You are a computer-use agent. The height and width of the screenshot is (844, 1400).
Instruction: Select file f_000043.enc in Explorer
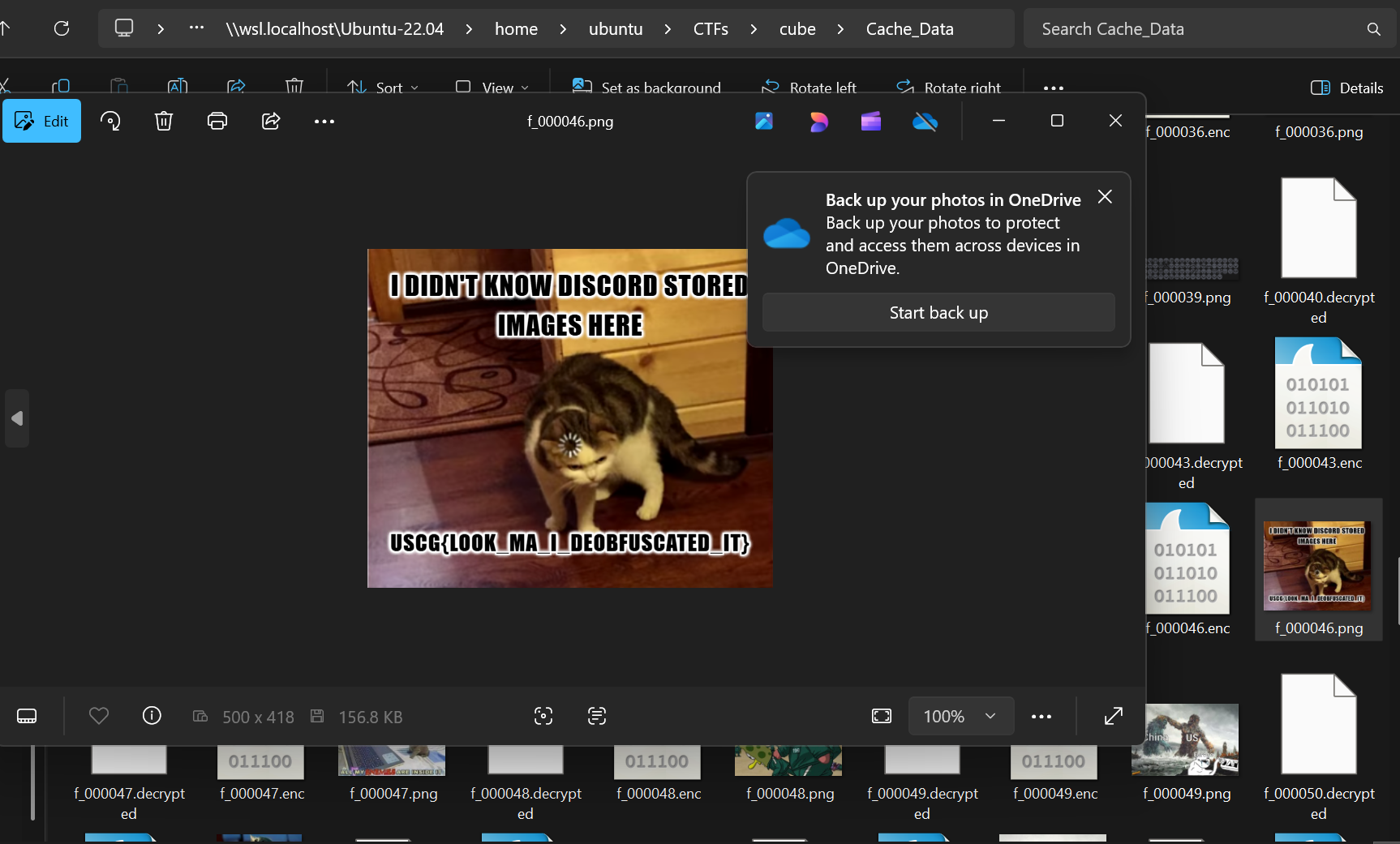click(x=1319, y=404)
